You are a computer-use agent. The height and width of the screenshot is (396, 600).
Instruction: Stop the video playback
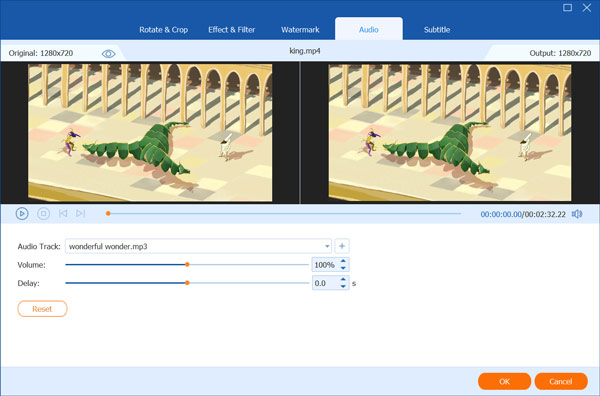point(43,213)
